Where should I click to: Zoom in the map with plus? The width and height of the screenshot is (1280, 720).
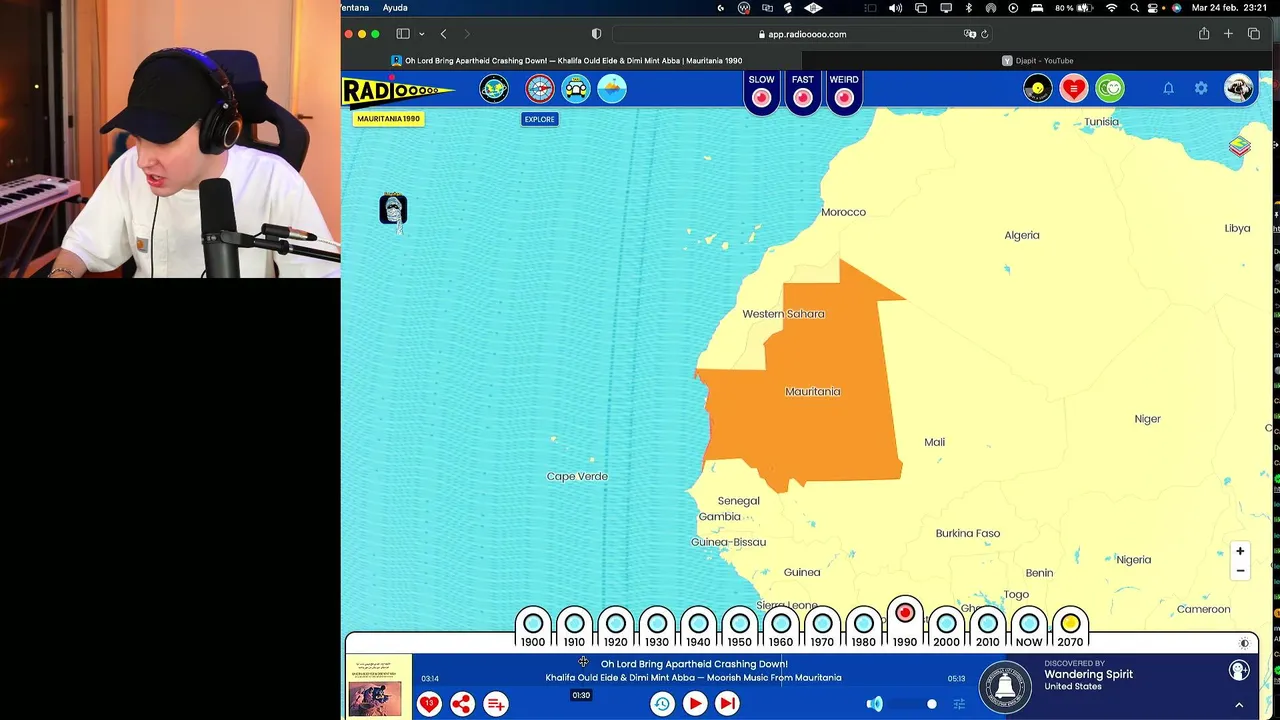(x=1240, y=551)
